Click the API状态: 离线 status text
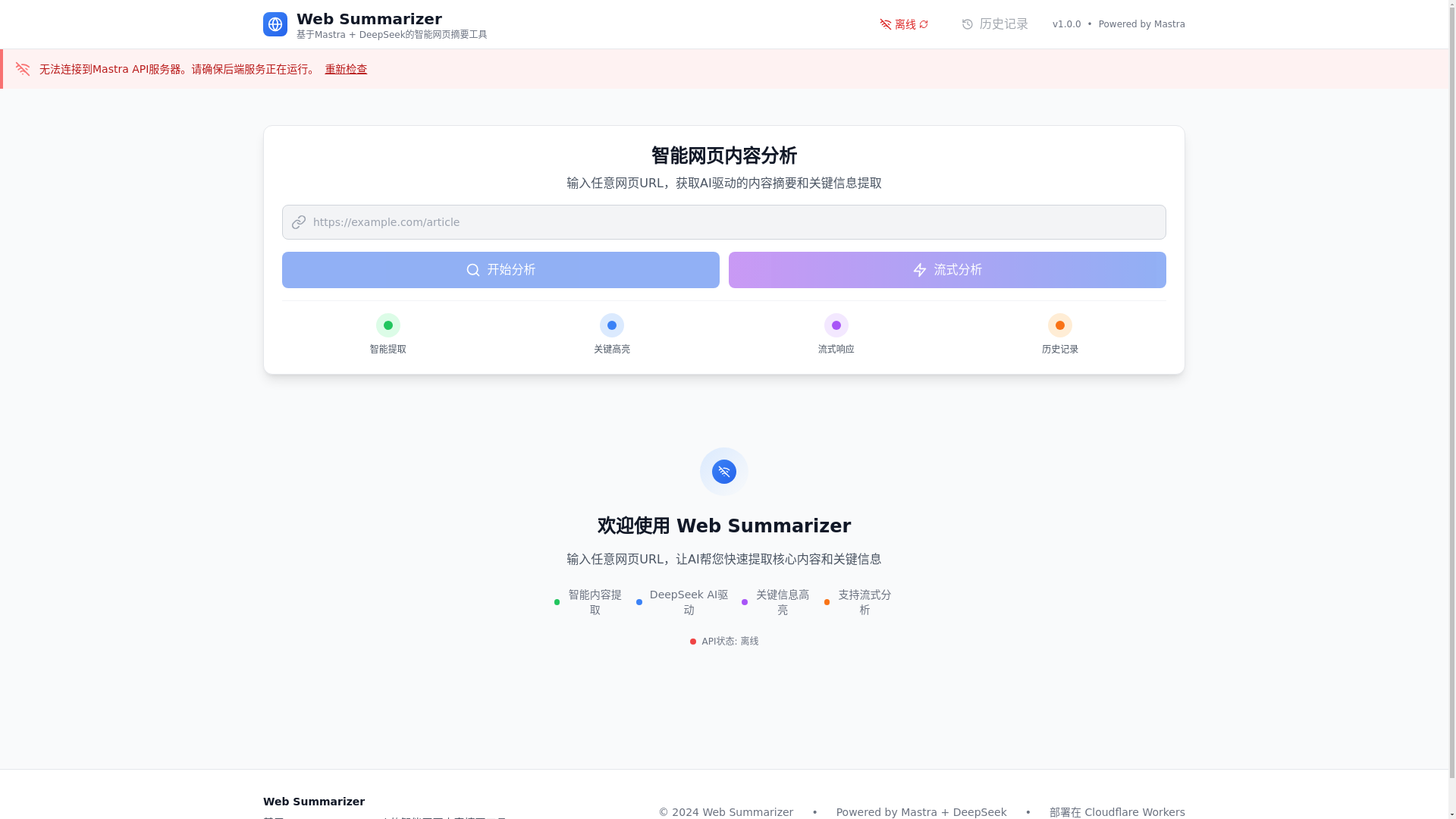This screenshot has height=819, width=1456. [730, 642]
